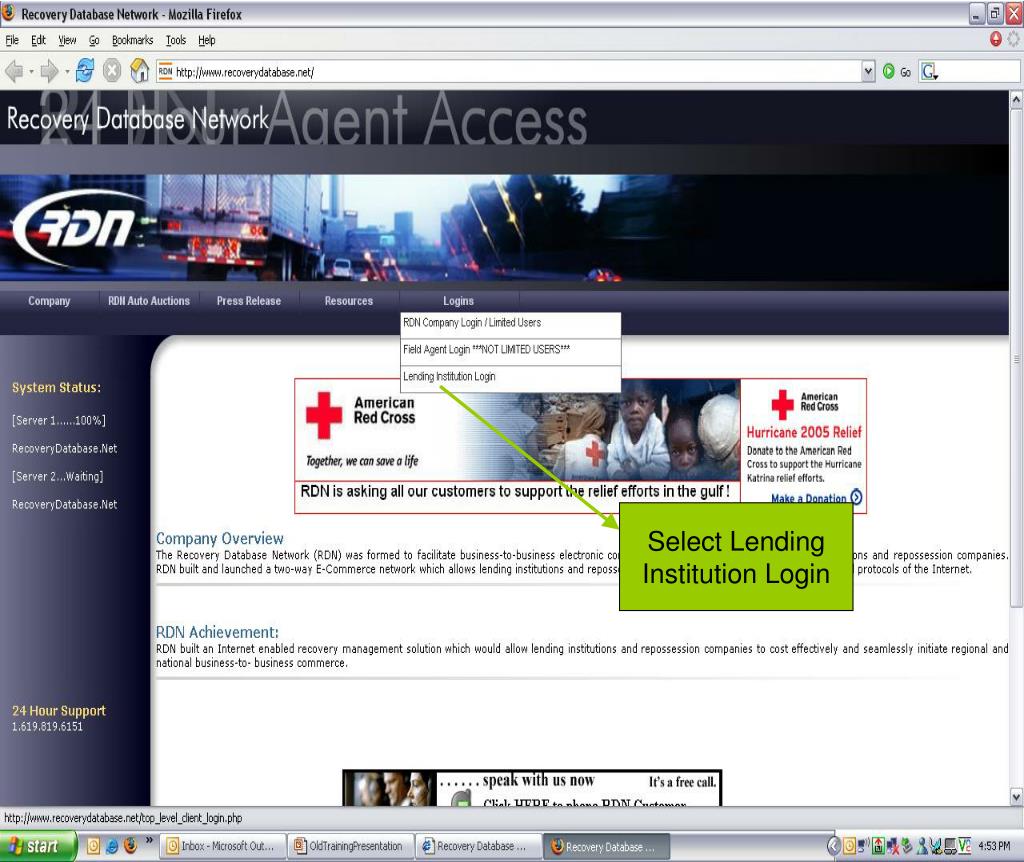
Task: Click the [Server 1......100%] status text
Action: (x=58, y=421)
